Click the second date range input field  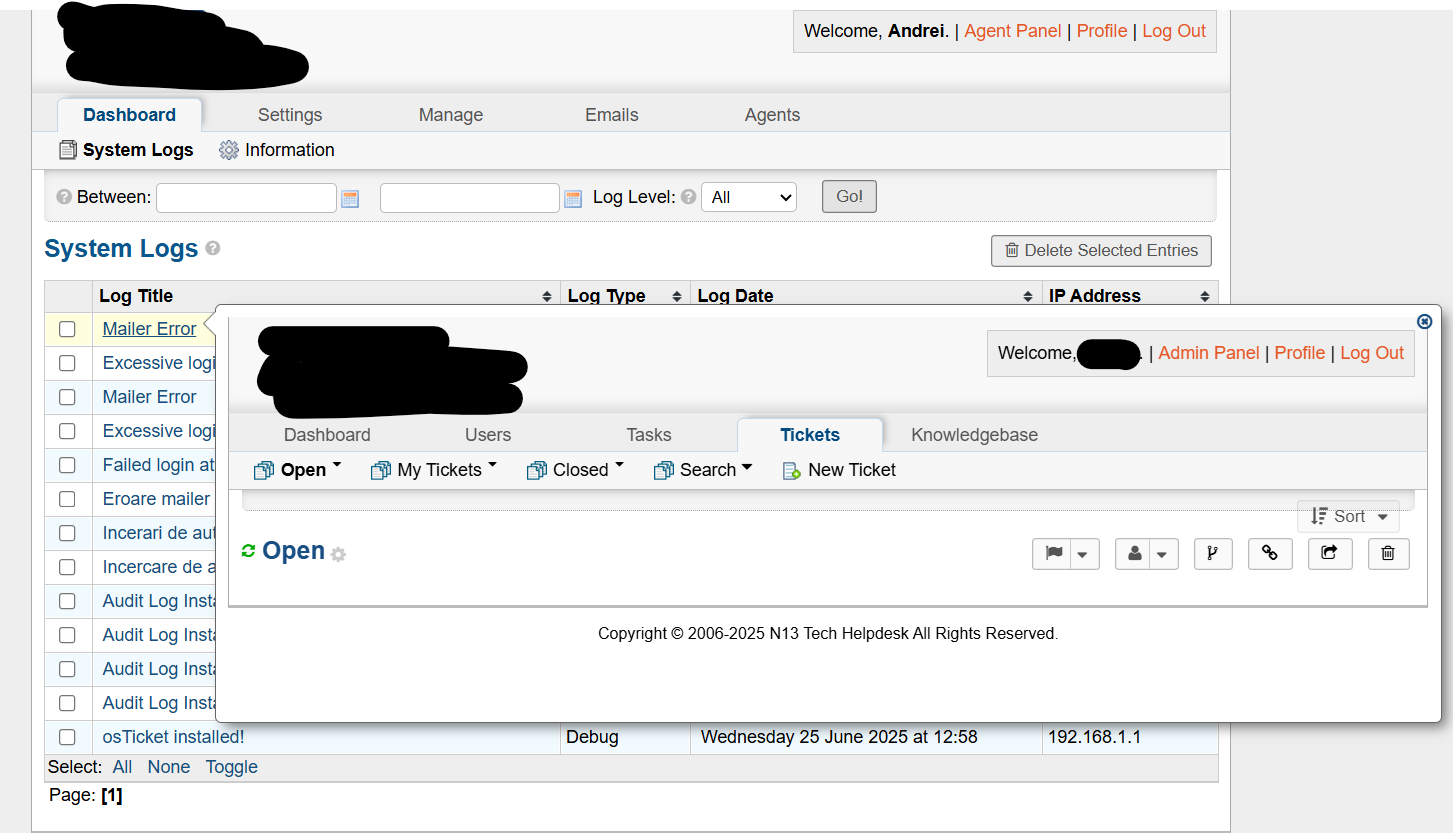click(x=469, y=197)
